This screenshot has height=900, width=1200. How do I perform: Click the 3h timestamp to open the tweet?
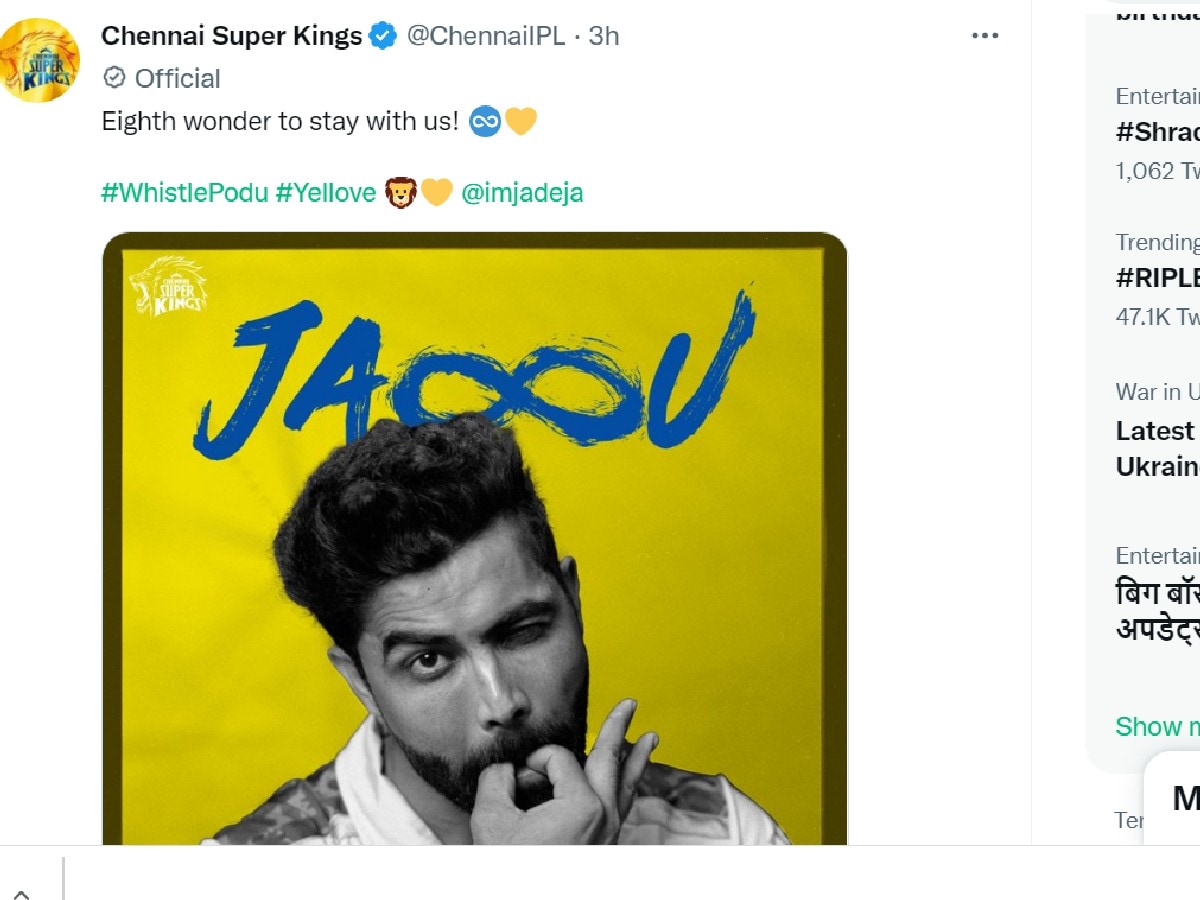(x=604, y=35)
